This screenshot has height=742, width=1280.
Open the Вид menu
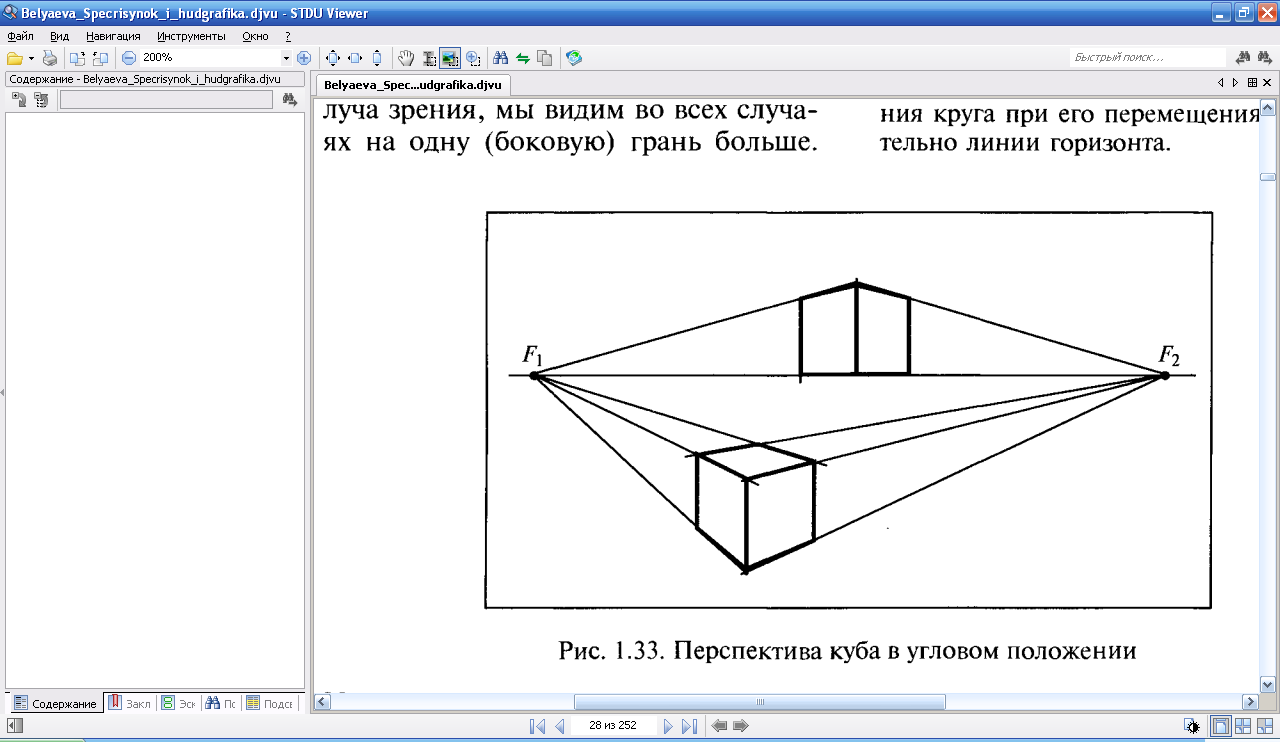pos(59,36)
